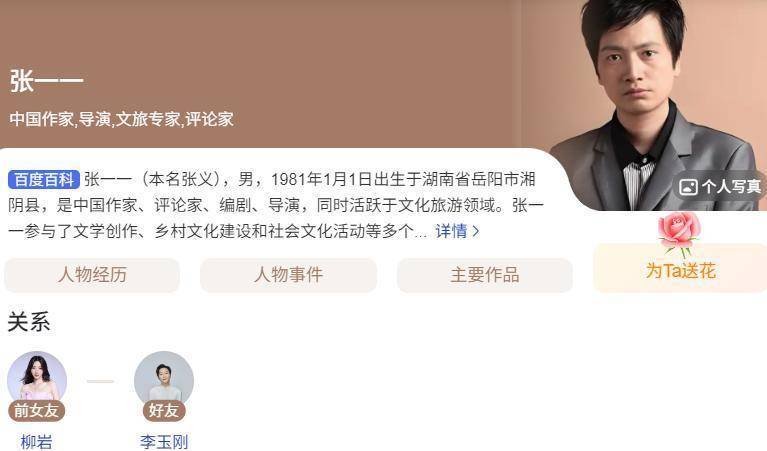Click the 百度百科 badge
Image resolution: width=767 pixels, height=451 pixels.
coord(44,180)
